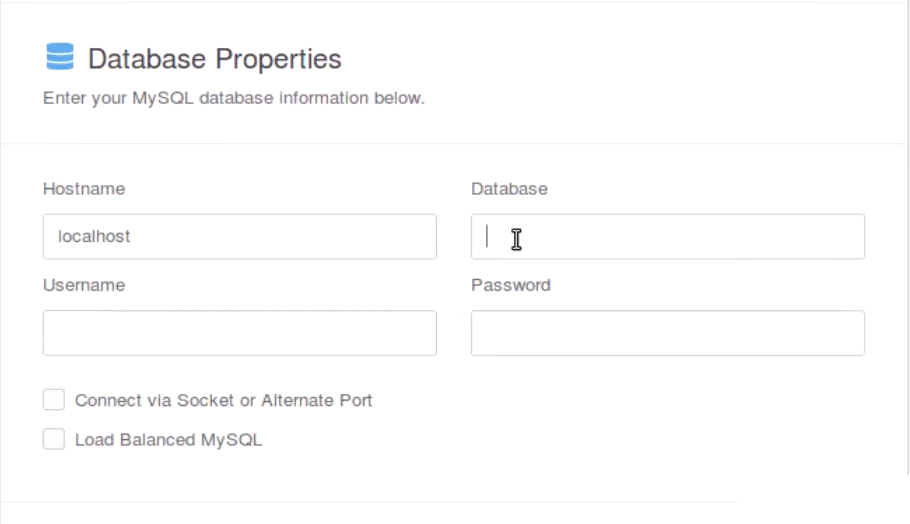Focus the Password input field
The height and width of the screenshot is (524, 910).
(667, 333)
